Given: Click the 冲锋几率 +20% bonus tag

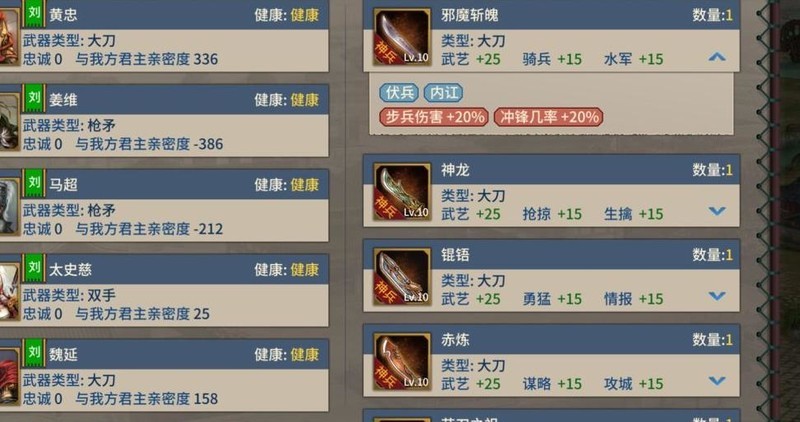Looking at the screenshot, I should 549,117.
